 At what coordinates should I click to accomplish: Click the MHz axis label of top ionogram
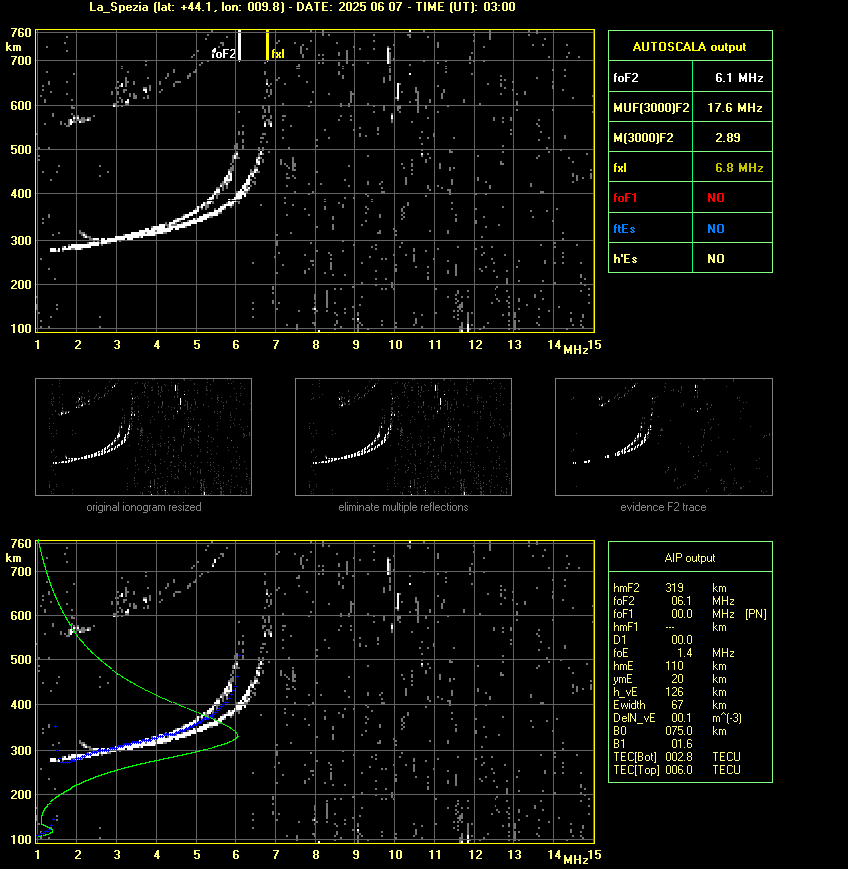coord(575,350)
